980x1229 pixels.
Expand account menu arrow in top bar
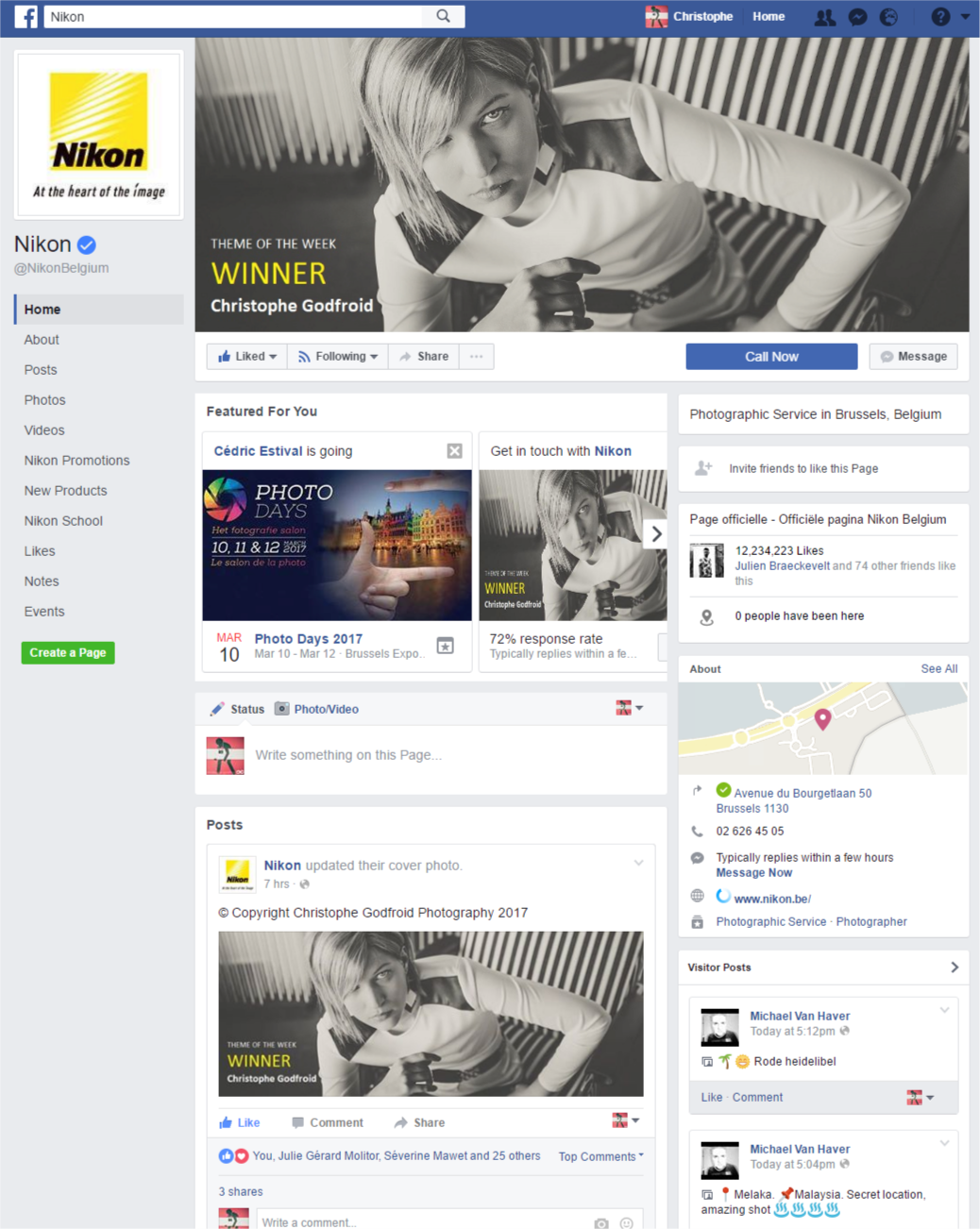[965, 17]
